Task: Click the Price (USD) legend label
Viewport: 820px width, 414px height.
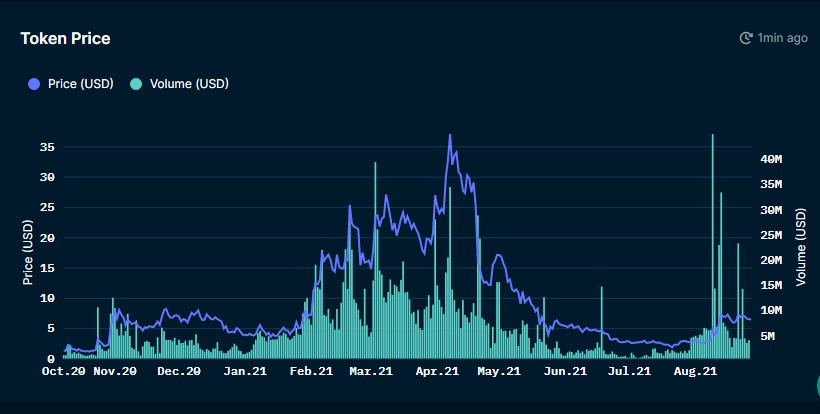Action: [81, 84]
